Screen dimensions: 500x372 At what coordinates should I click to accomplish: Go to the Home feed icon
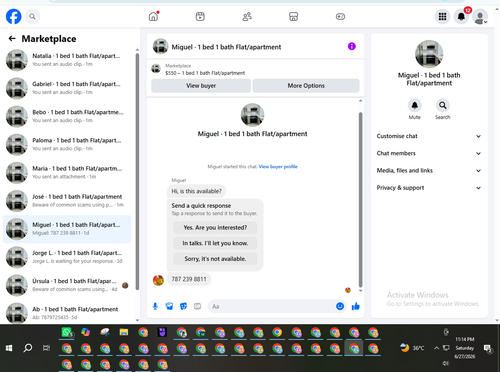154,16
